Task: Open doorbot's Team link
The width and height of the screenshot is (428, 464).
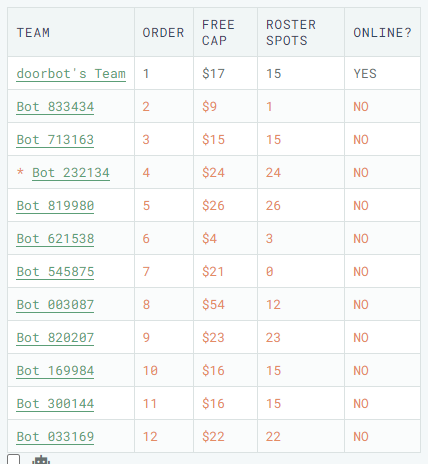Action: (x=71, y=74)
